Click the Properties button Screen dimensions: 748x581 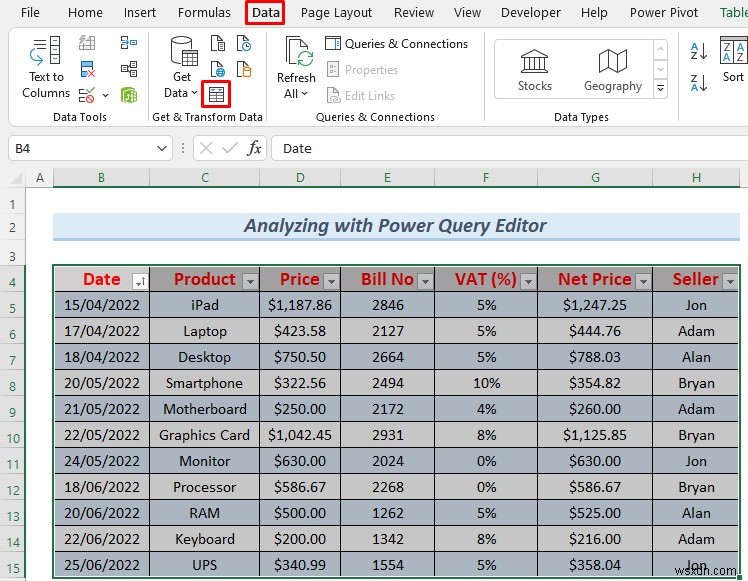click(362, 70)
